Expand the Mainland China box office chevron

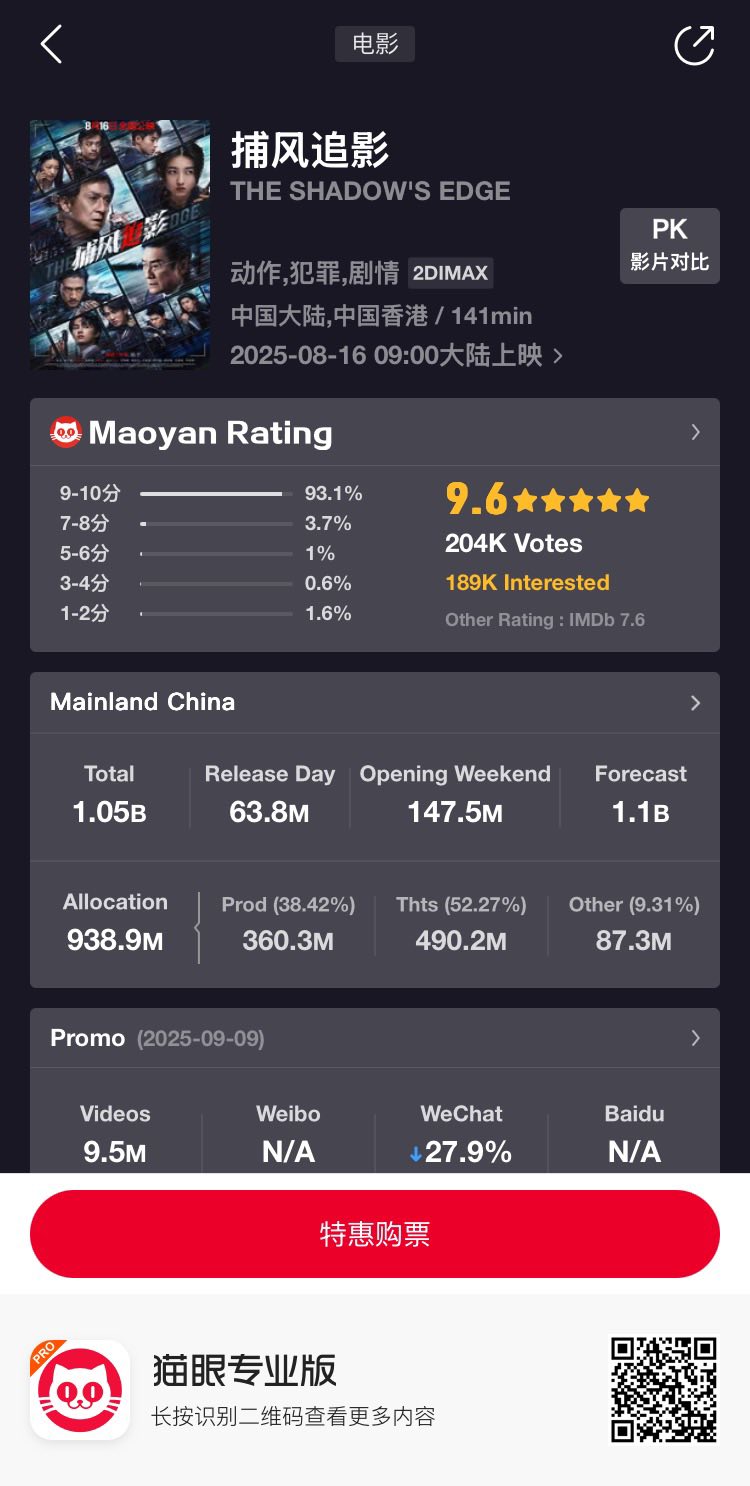pyautogui.click(x=695, y=703)
